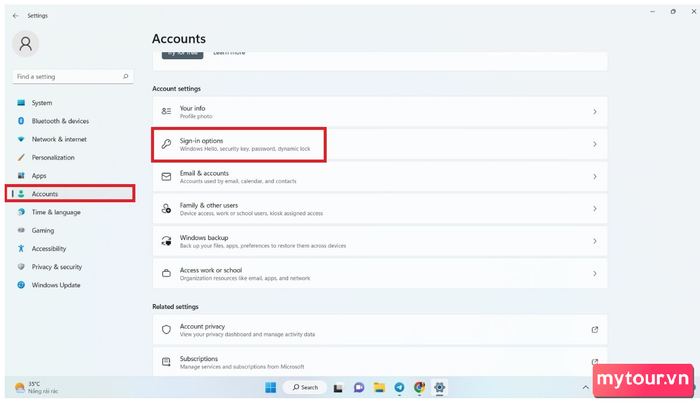
Task: Click the taskbar Search box
Action: coord(305,388)
